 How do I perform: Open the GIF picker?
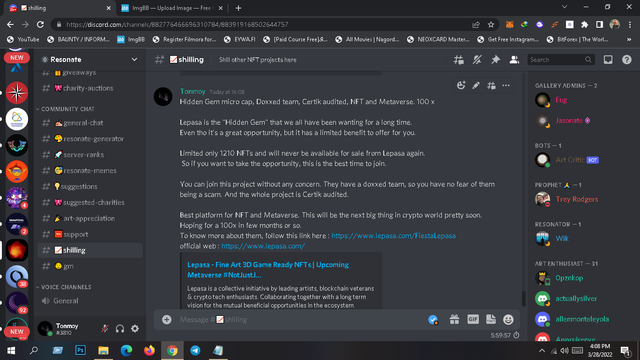click(x=473, y=319)
